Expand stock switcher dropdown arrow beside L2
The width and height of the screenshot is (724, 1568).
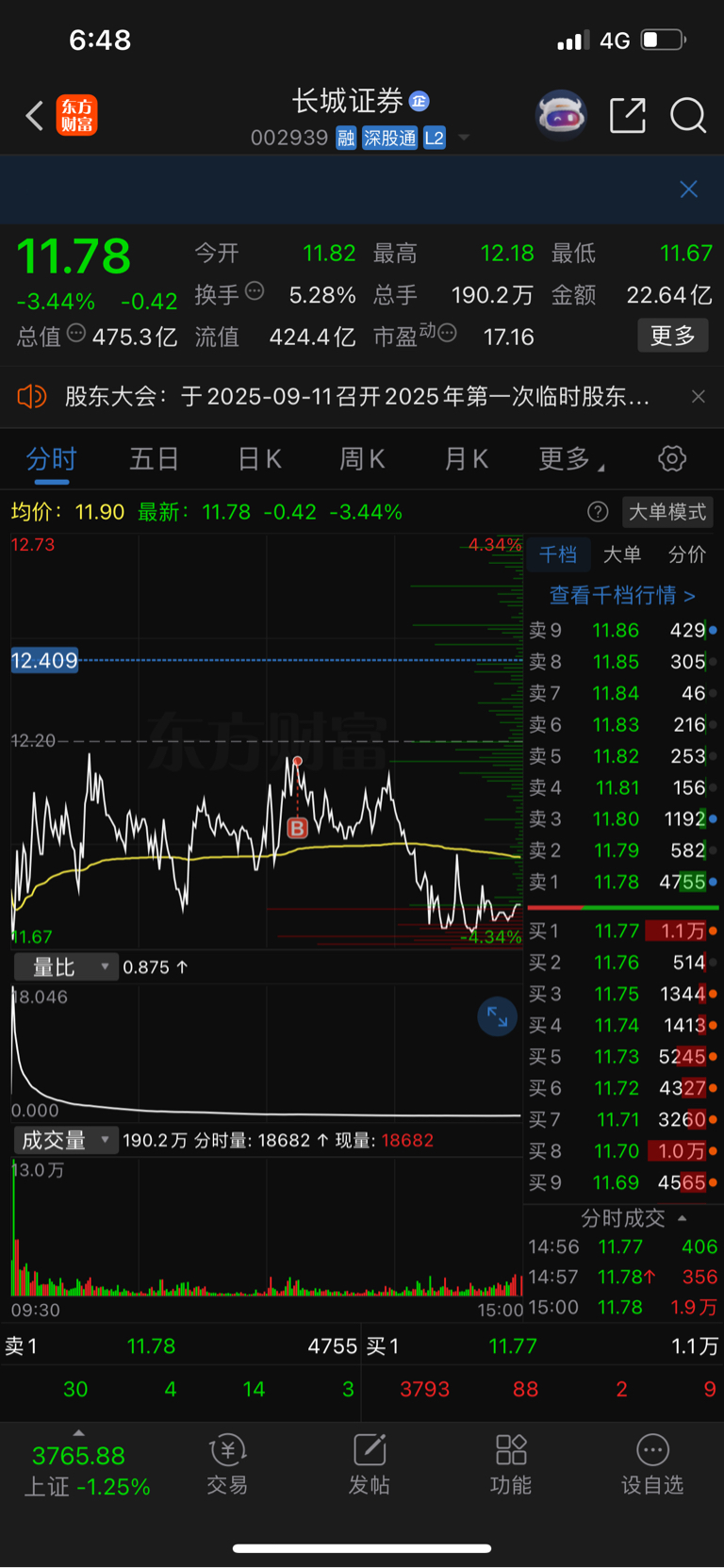click(464, 139)
